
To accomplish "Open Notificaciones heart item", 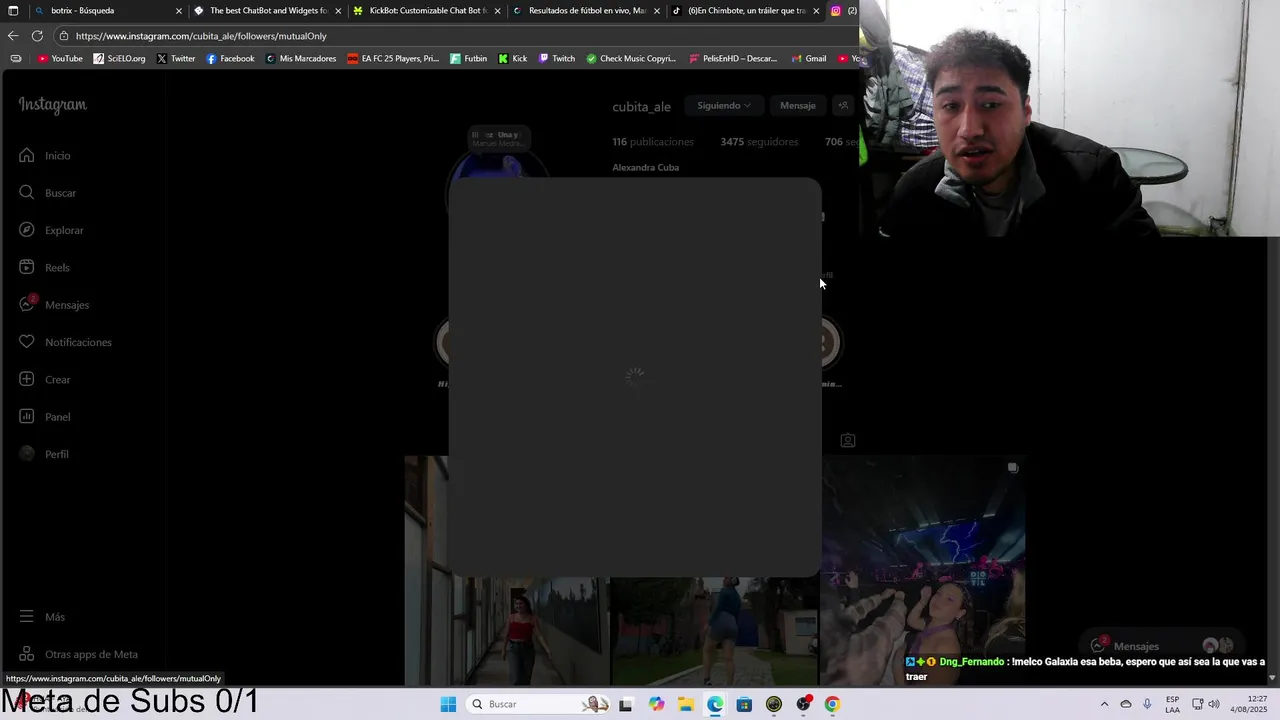I will tap(65, 342).
